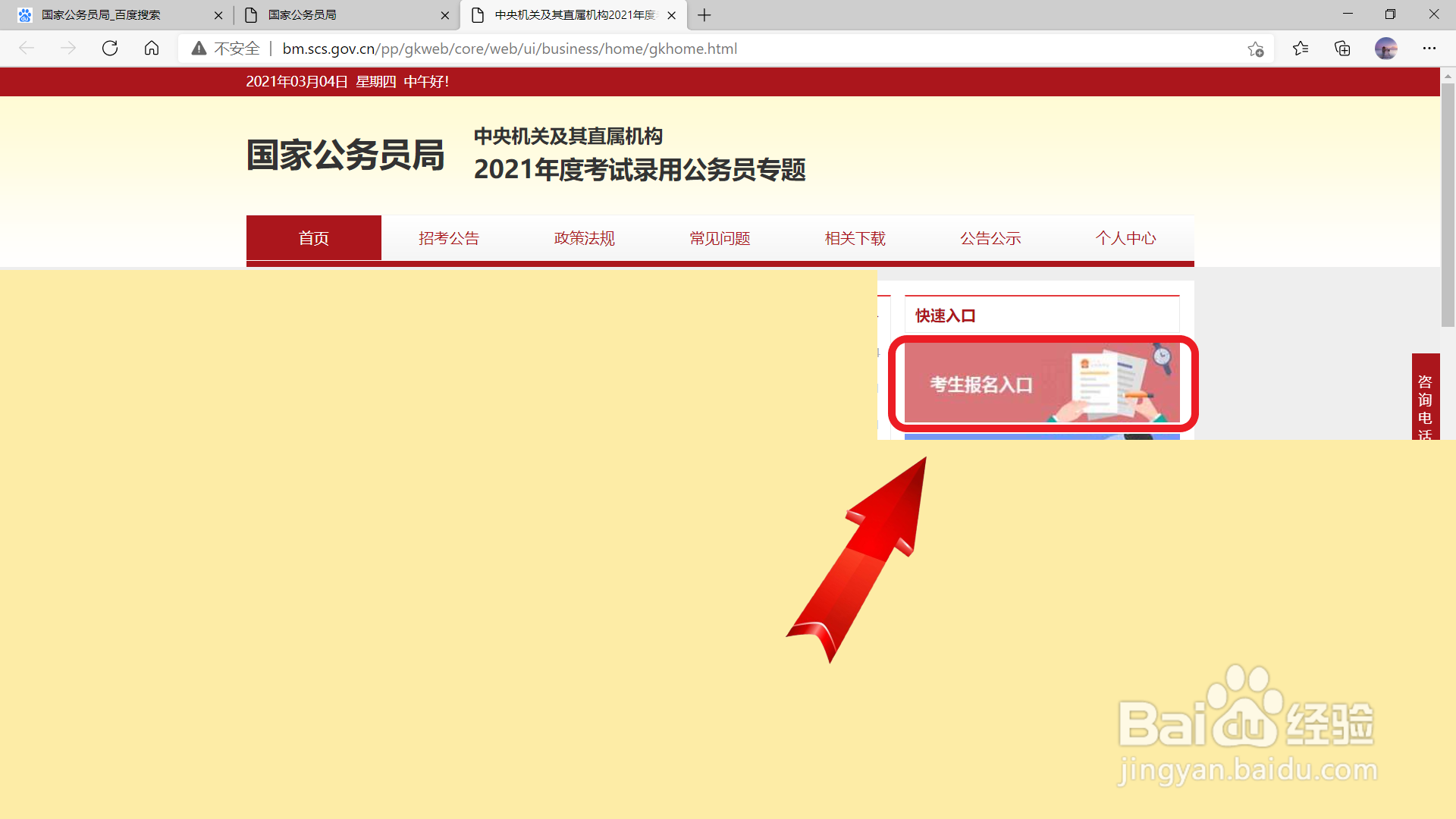
Task: Click the grayed forward navigation arrow
Action: (68, 48)
